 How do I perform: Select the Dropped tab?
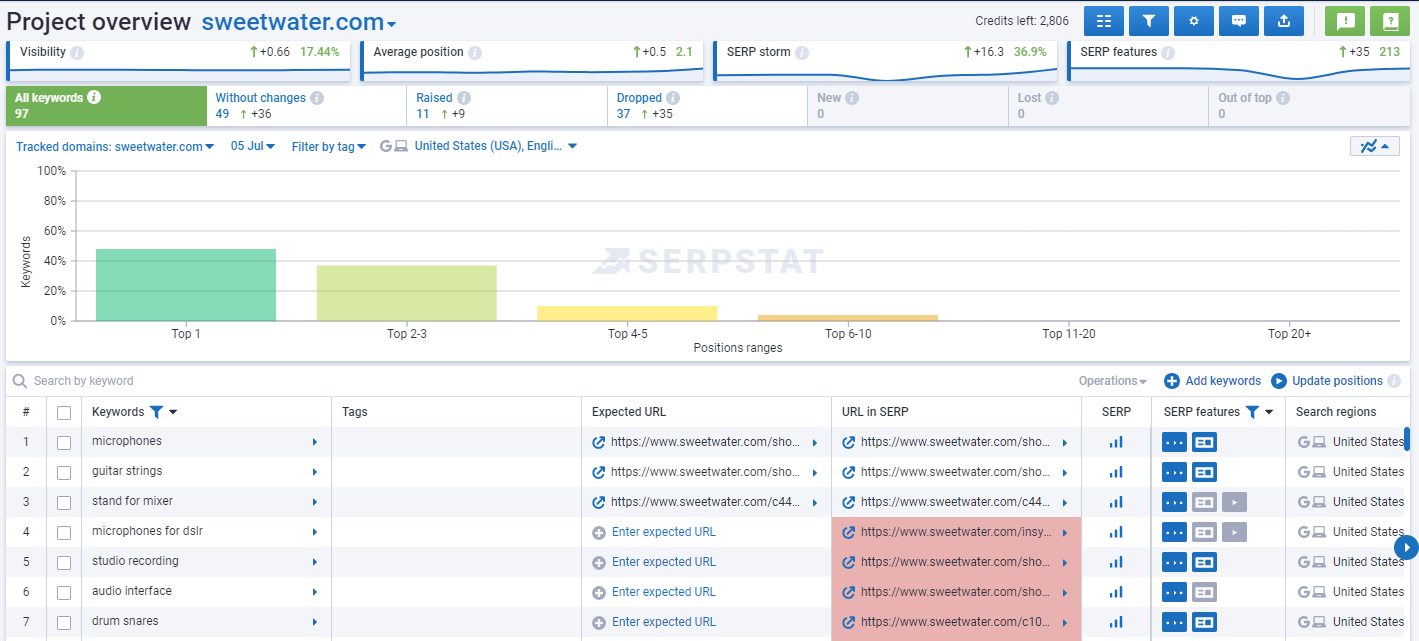tap(708, 106)
